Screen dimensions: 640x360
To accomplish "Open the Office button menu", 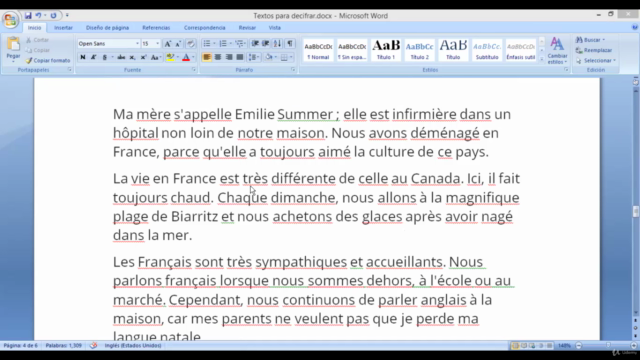I will (x=10, y=19).
